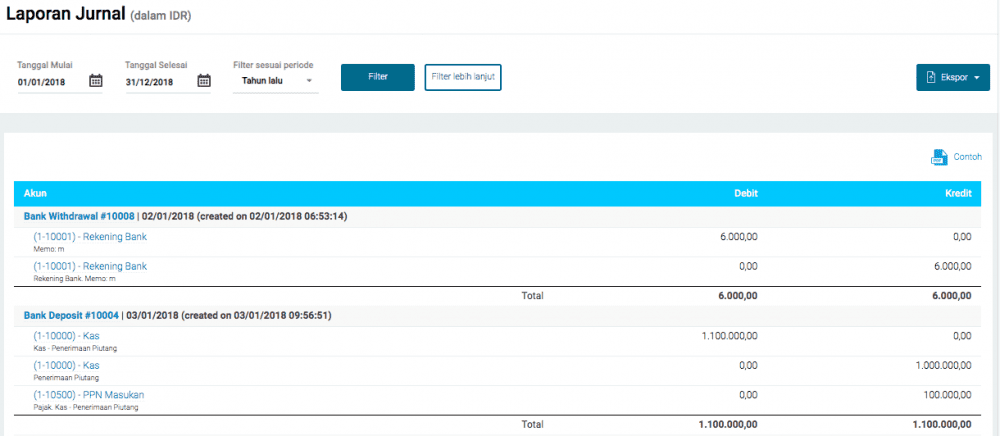Open Bank Withdrawal #10008 transaction link
Image resolution: width=1000 pixels, height=436 pixels.
pos(80,216)
